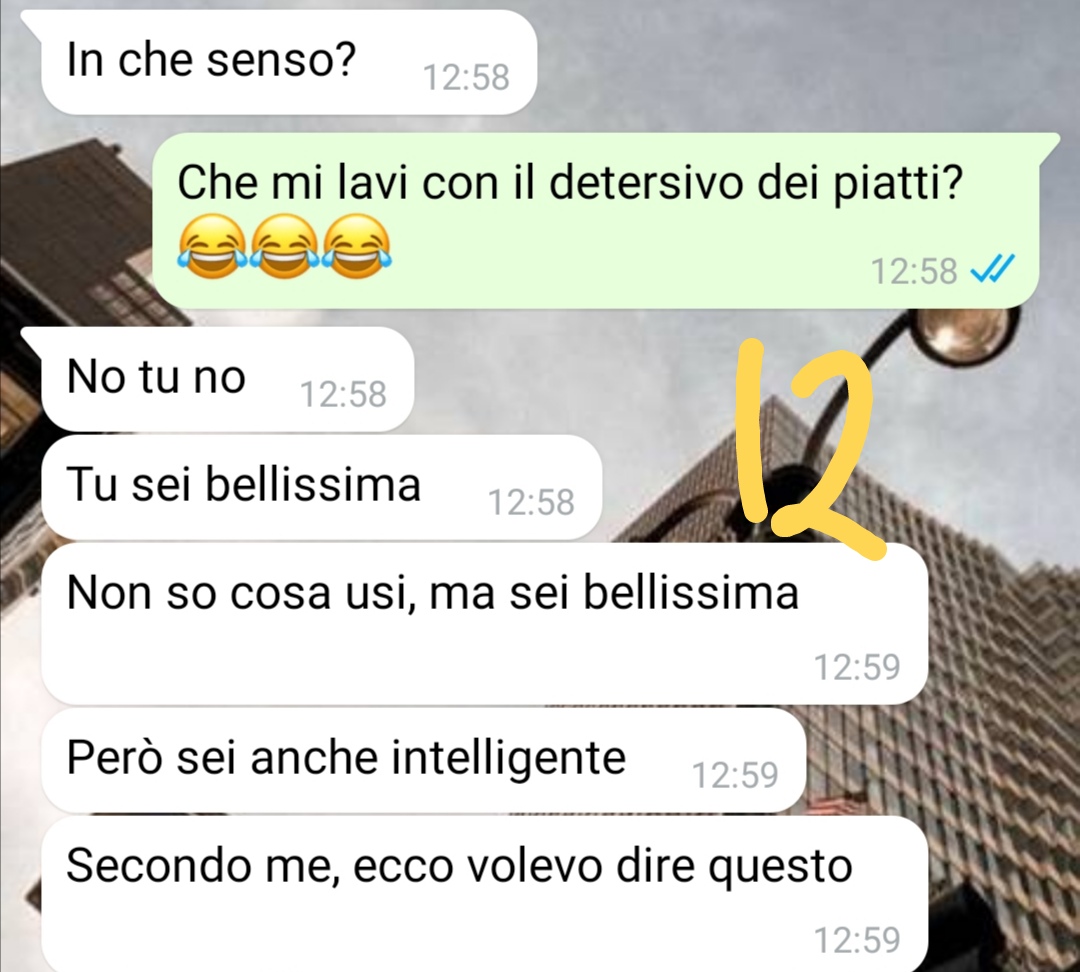Screen dimensions: 1080x972
Task: Select the "Tu sei bellissima" message
Action: coord(322,487)
